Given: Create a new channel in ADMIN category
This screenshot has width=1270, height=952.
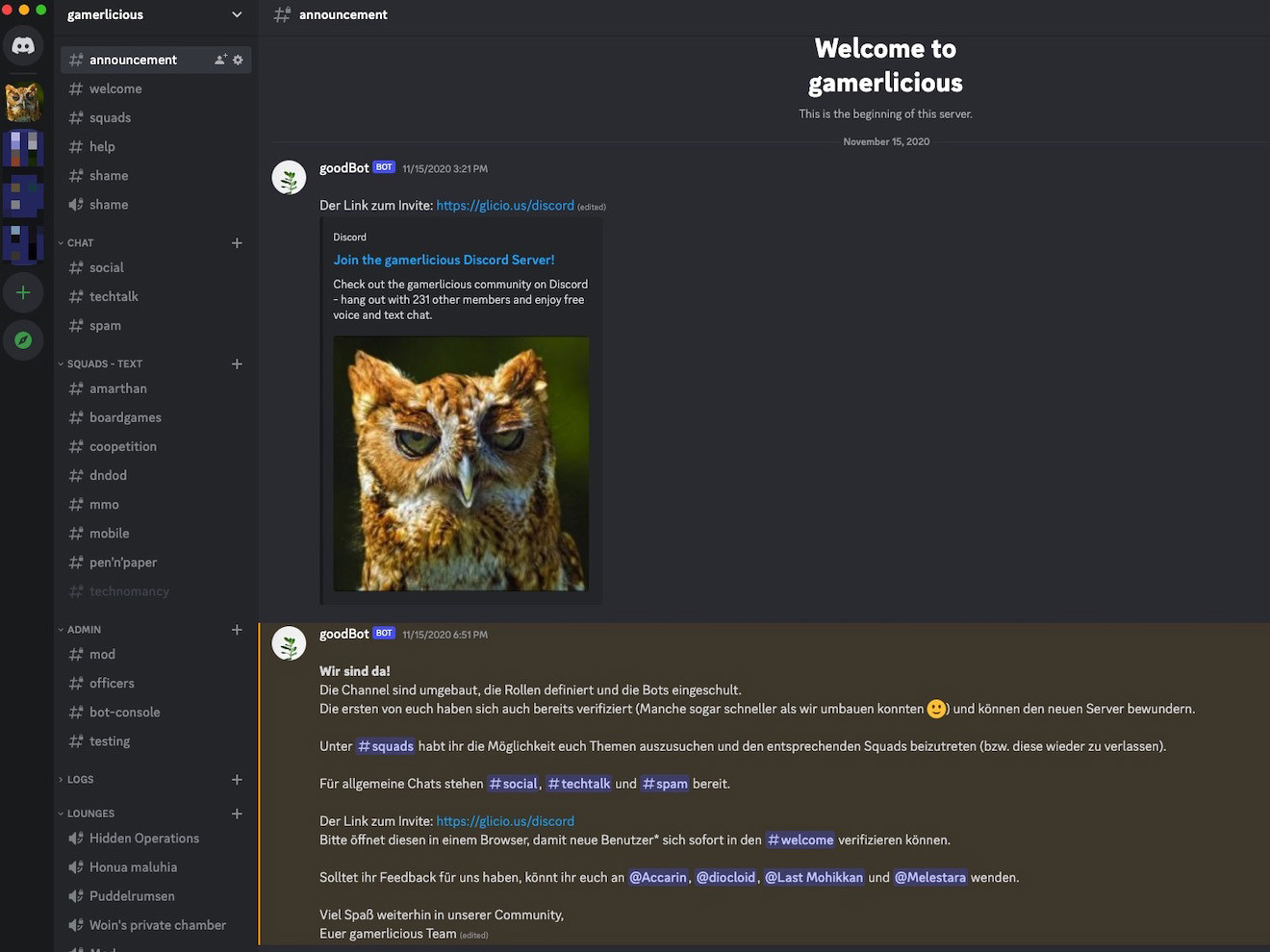Looking at the screenshot, I should click(x=237, y=629).
